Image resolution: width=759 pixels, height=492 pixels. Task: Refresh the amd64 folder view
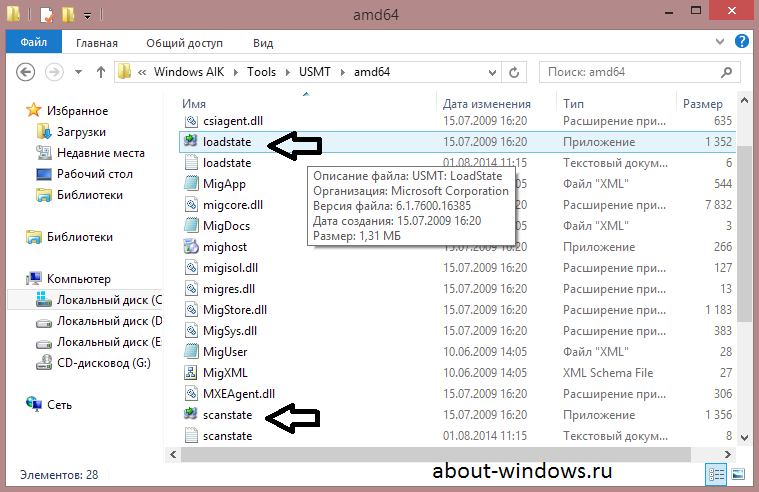[513, 73]
